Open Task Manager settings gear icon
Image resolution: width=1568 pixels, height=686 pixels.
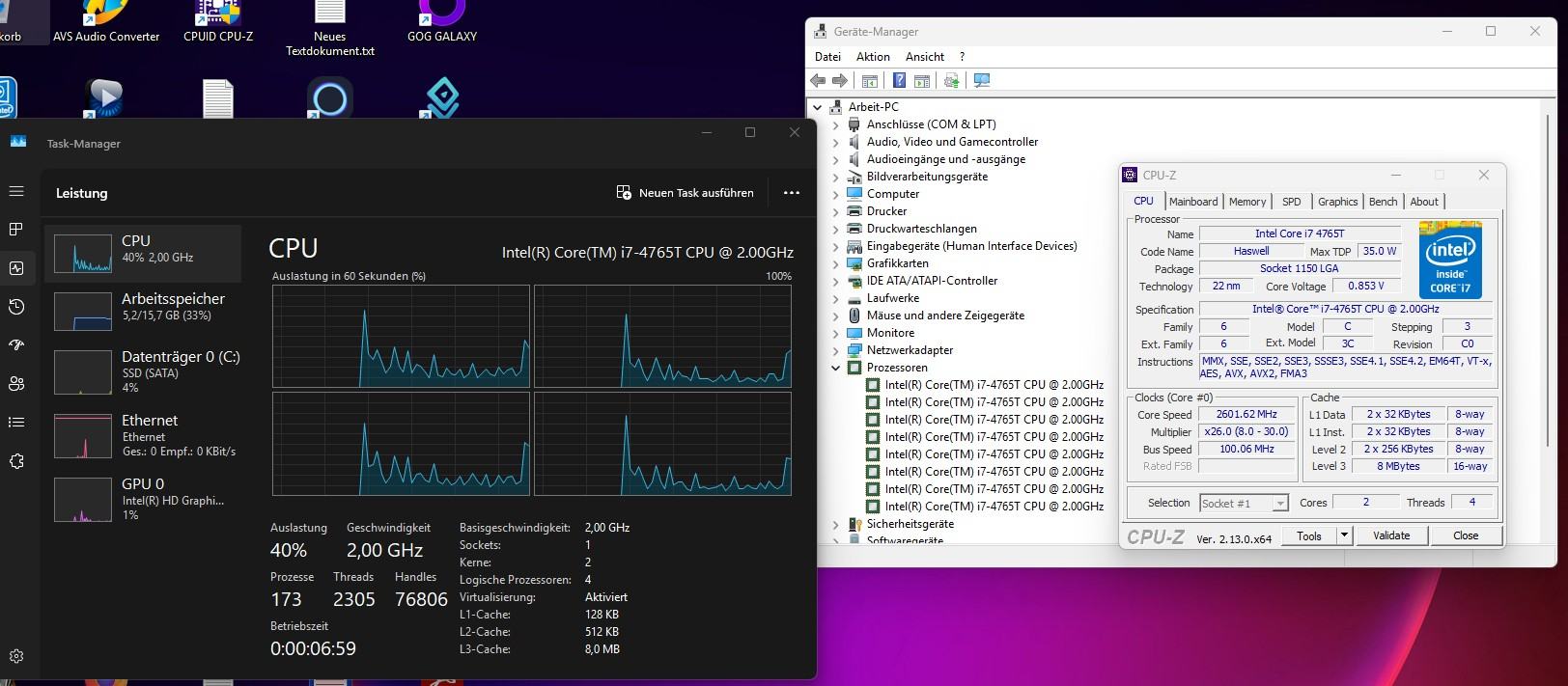[16, 656]
